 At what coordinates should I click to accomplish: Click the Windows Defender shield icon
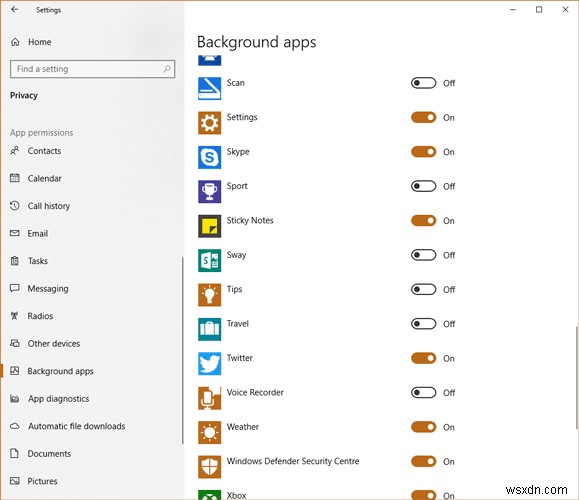[209, 466]
